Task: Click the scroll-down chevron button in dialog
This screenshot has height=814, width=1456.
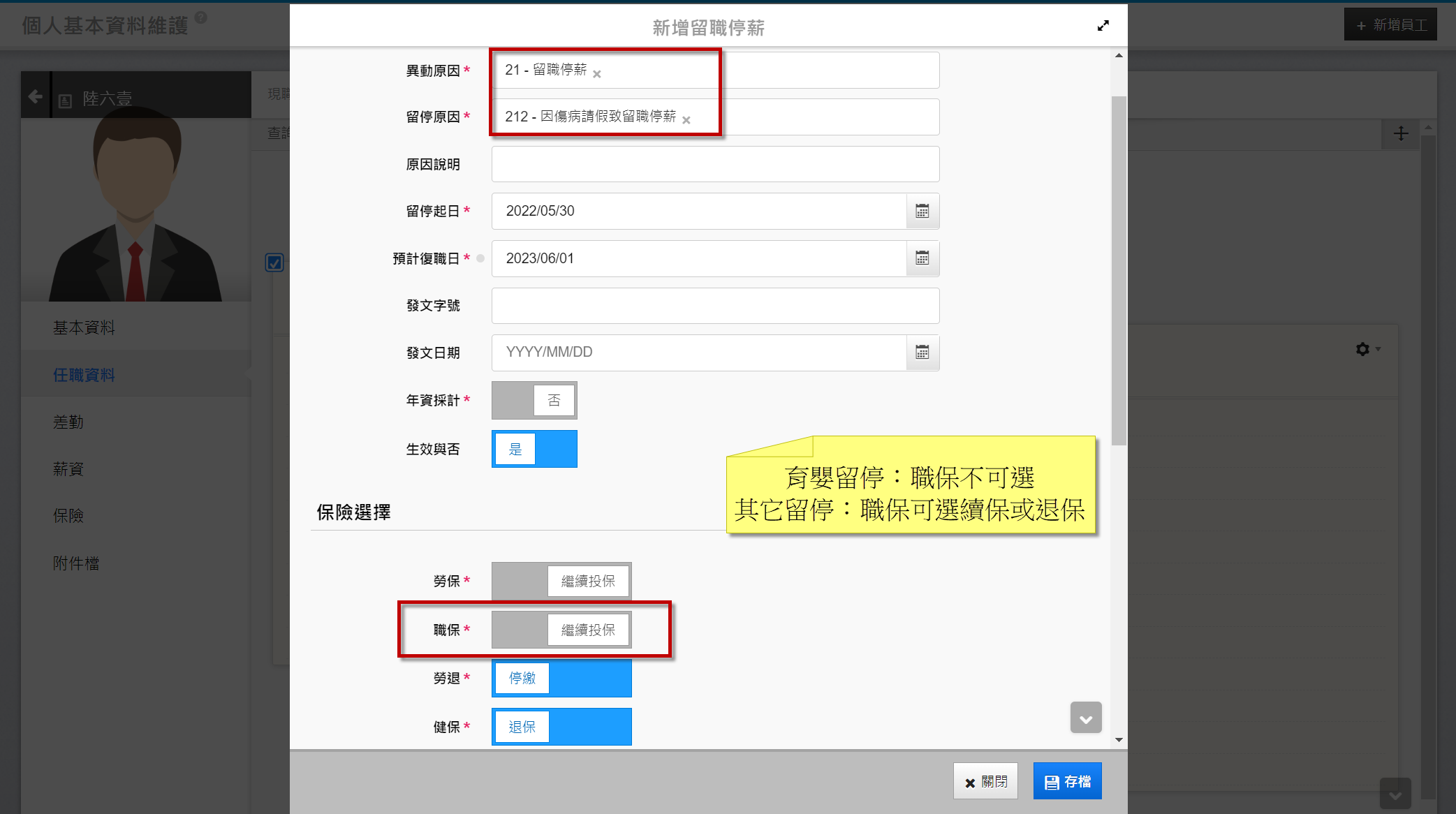Action: (x=1085, y=718)
